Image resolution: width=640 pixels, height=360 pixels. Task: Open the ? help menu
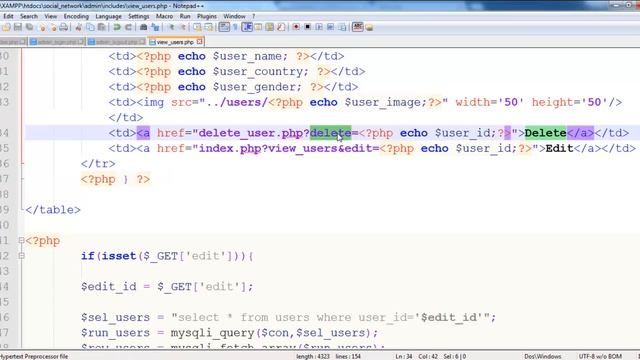pyautogui.click(x=253, y=16)
